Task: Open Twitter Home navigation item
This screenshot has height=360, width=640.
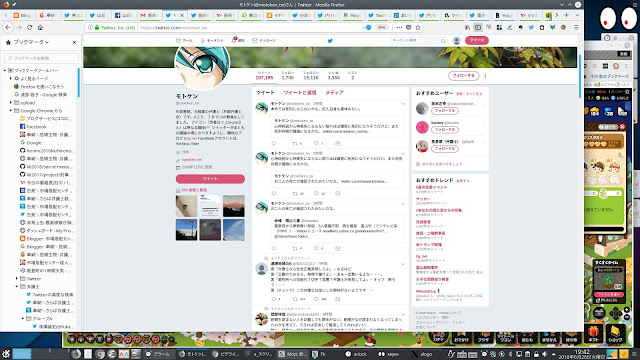Action: click(x=184, y=40)
